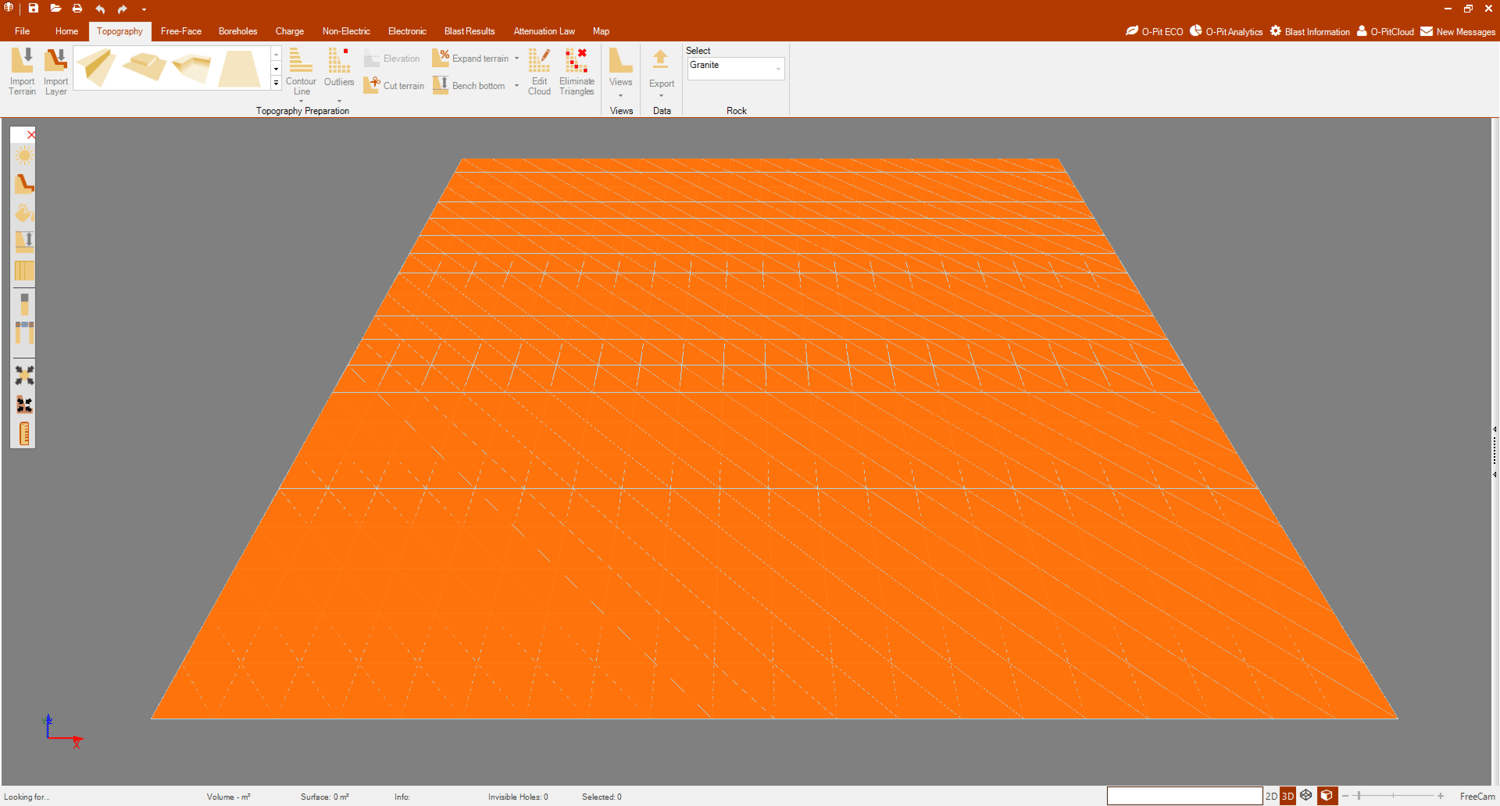Click the zoom out minus button

1345,796
